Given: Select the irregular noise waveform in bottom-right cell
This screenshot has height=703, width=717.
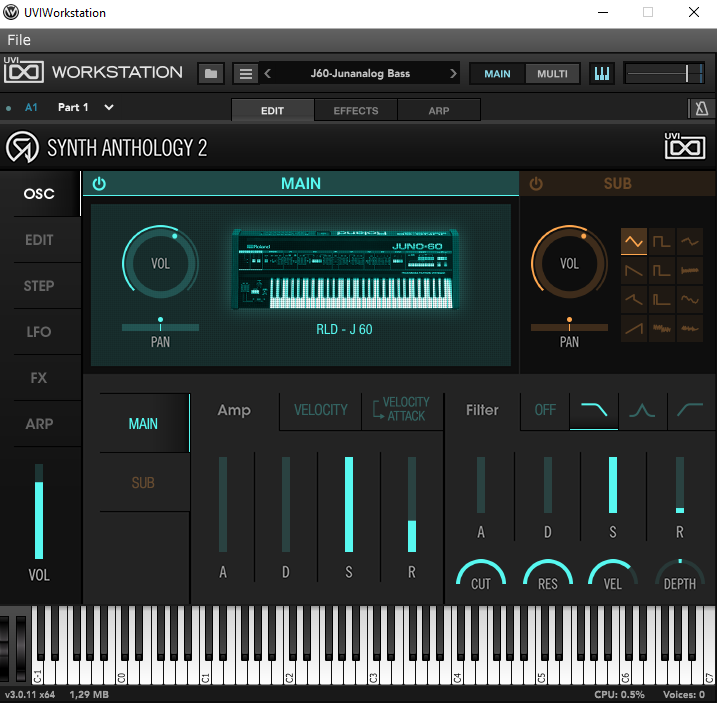Looking at the screenshot, I should [690, 328].
